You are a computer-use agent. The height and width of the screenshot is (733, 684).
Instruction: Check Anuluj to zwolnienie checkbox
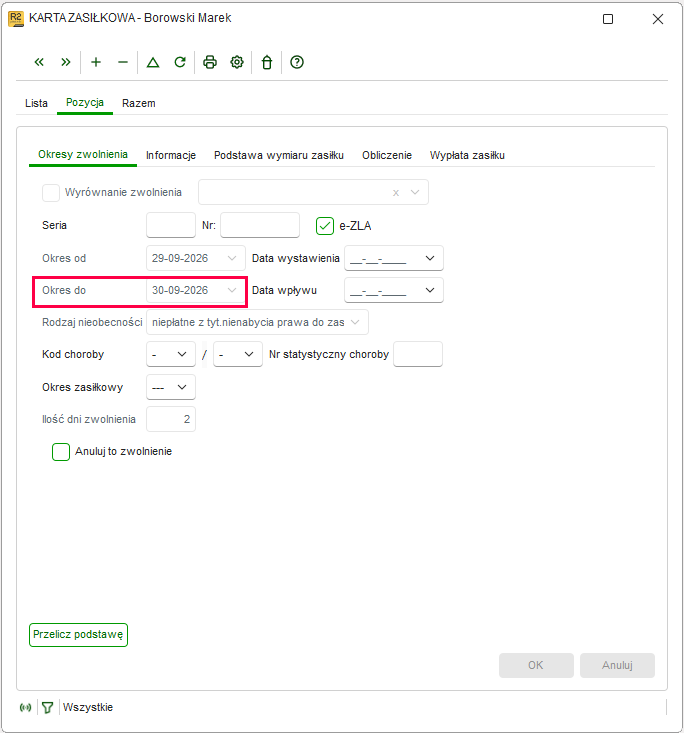(61, 452)
